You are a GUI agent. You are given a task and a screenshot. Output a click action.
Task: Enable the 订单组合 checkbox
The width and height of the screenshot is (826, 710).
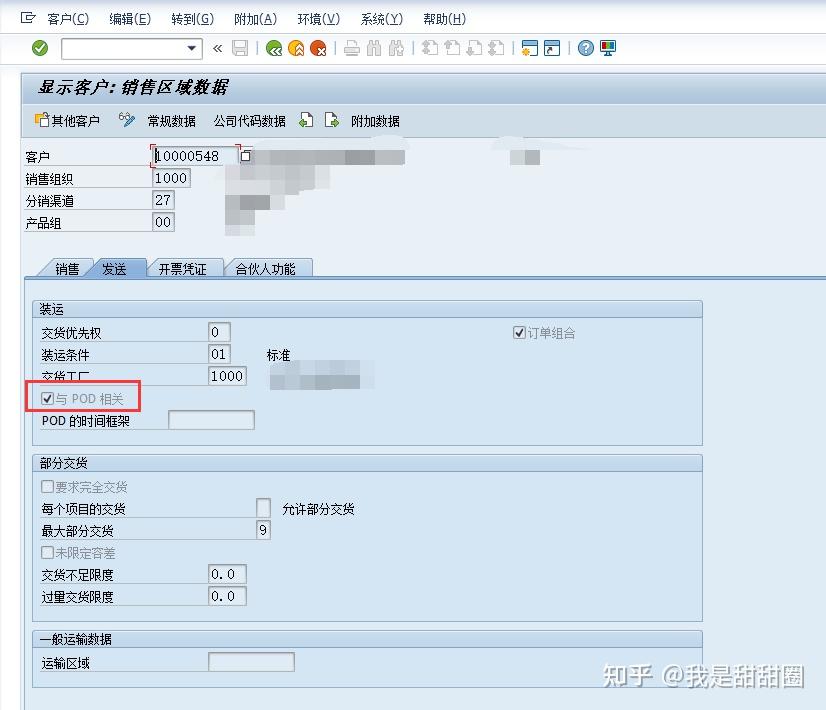[x=518, y=332]
